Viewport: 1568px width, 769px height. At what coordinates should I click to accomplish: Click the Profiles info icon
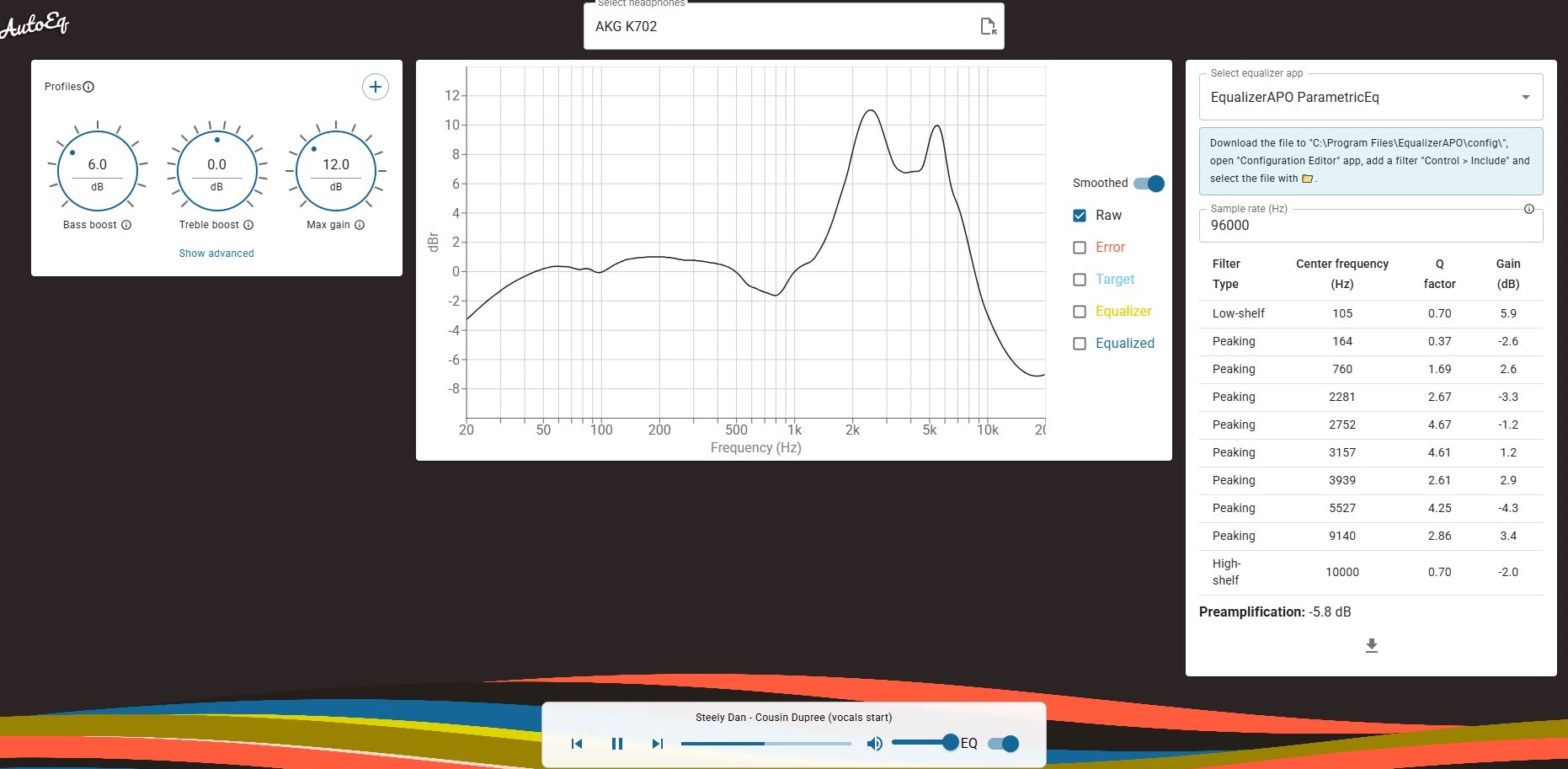[x=88, y=87]
